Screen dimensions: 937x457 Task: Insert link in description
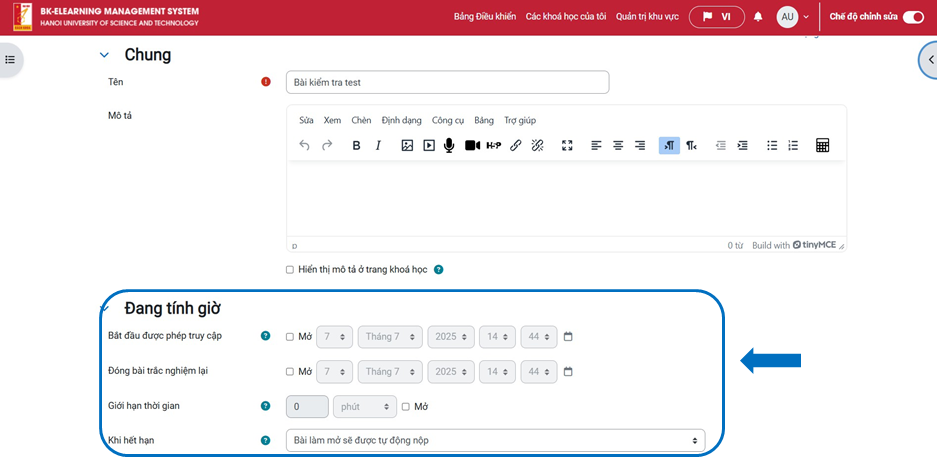[516, 145]
